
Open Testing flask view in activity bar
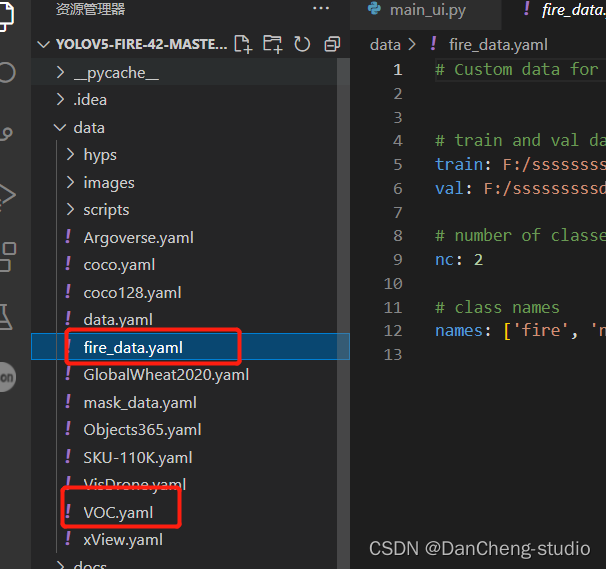pos(6,317)
